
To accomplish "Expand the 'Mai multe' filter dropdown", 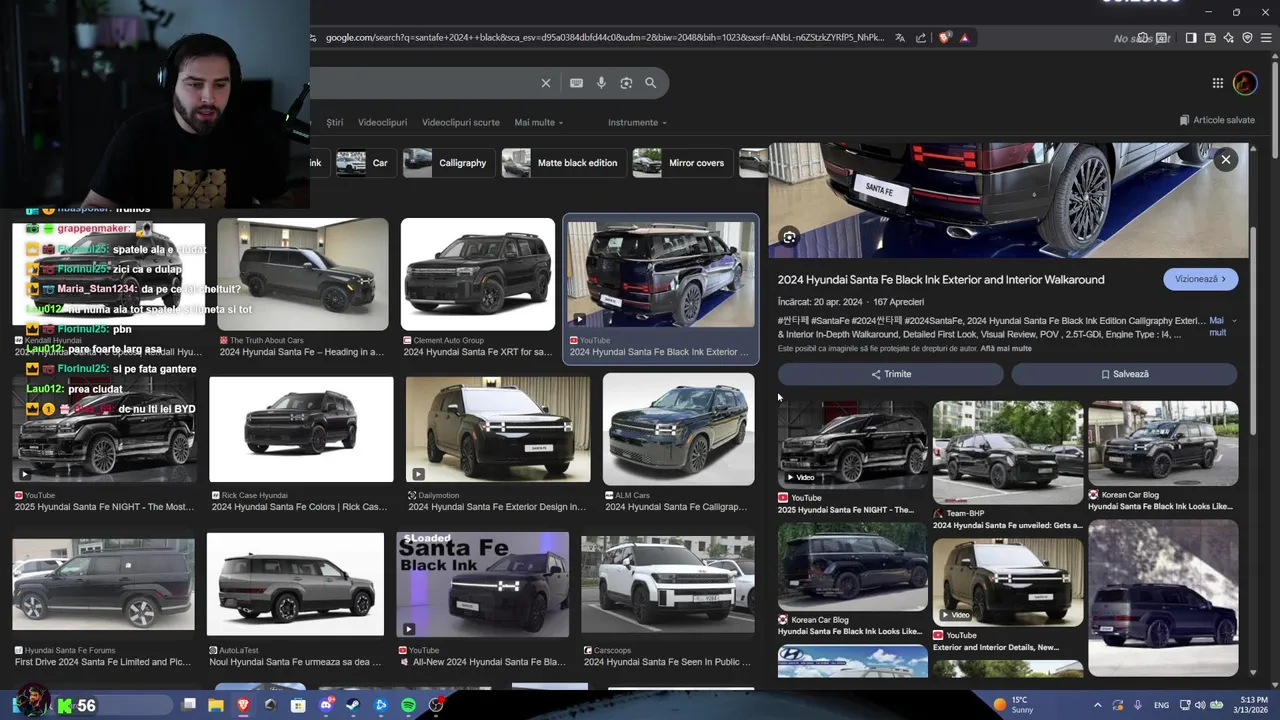I will (539, 122).
